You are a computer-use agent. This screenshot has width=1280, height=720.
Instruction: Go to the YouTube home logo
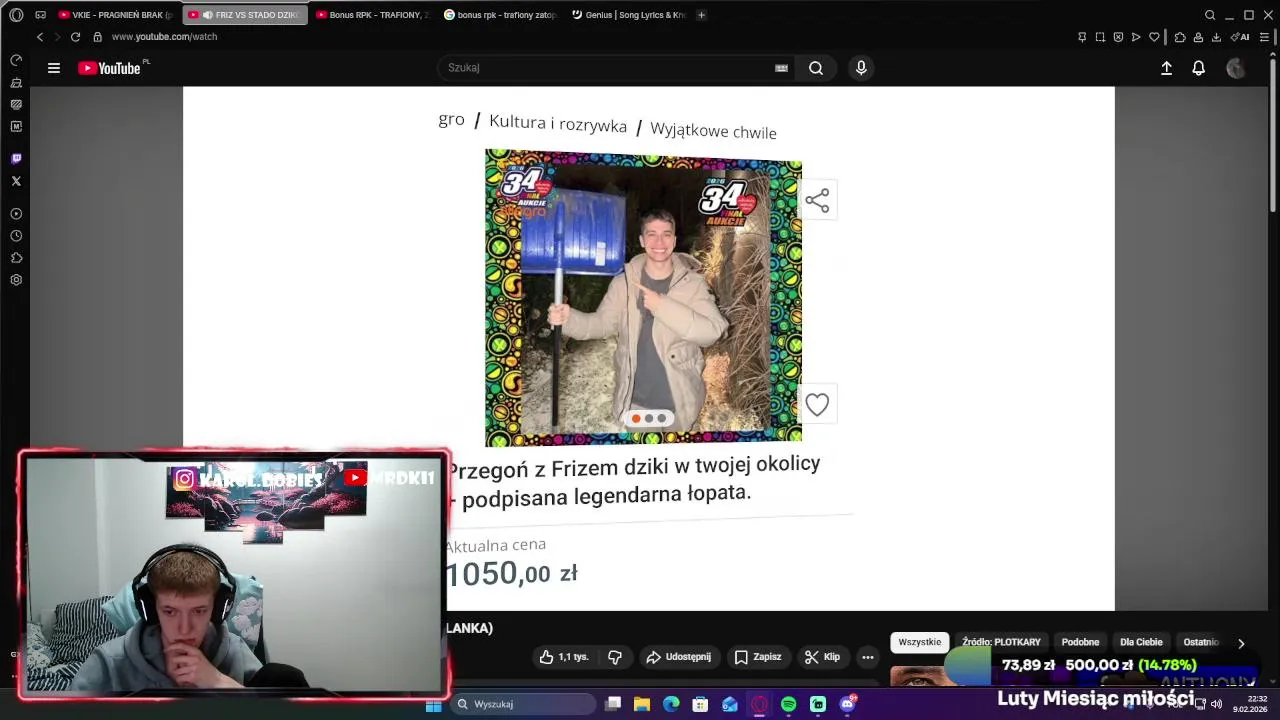point(110,68)
